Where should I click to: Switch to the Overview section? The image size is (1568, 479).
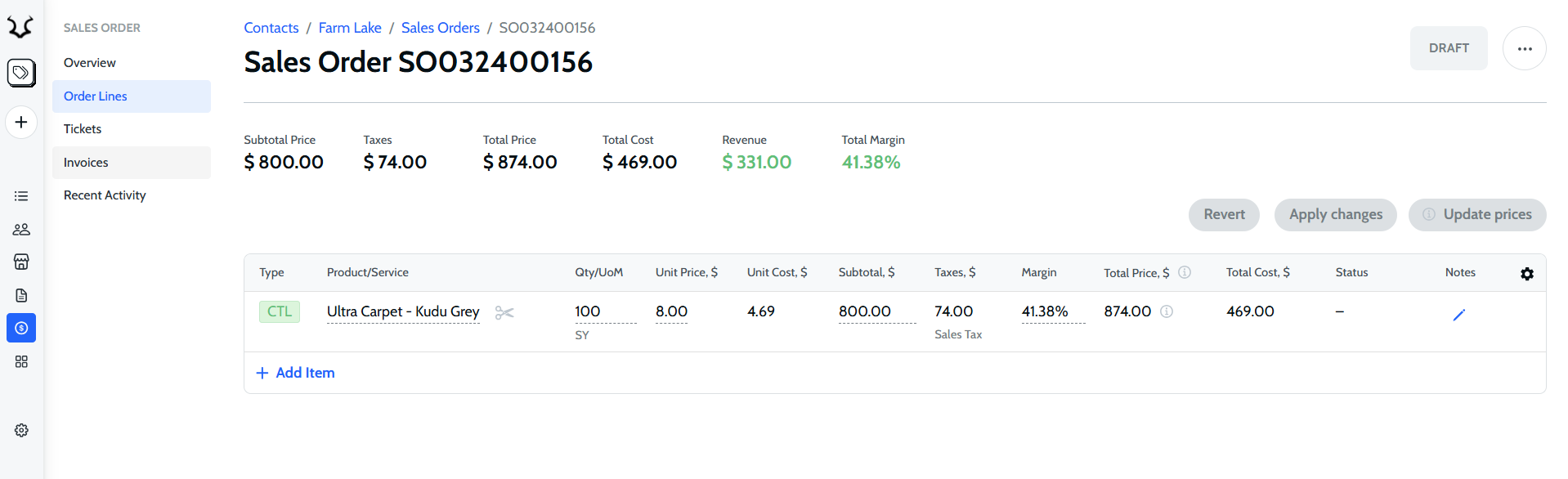[90, 63]
